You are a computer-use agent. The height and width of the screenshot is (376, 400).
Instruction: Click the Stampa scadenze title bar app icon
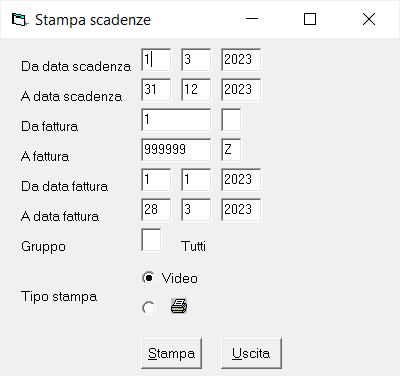tap(19, 20)
